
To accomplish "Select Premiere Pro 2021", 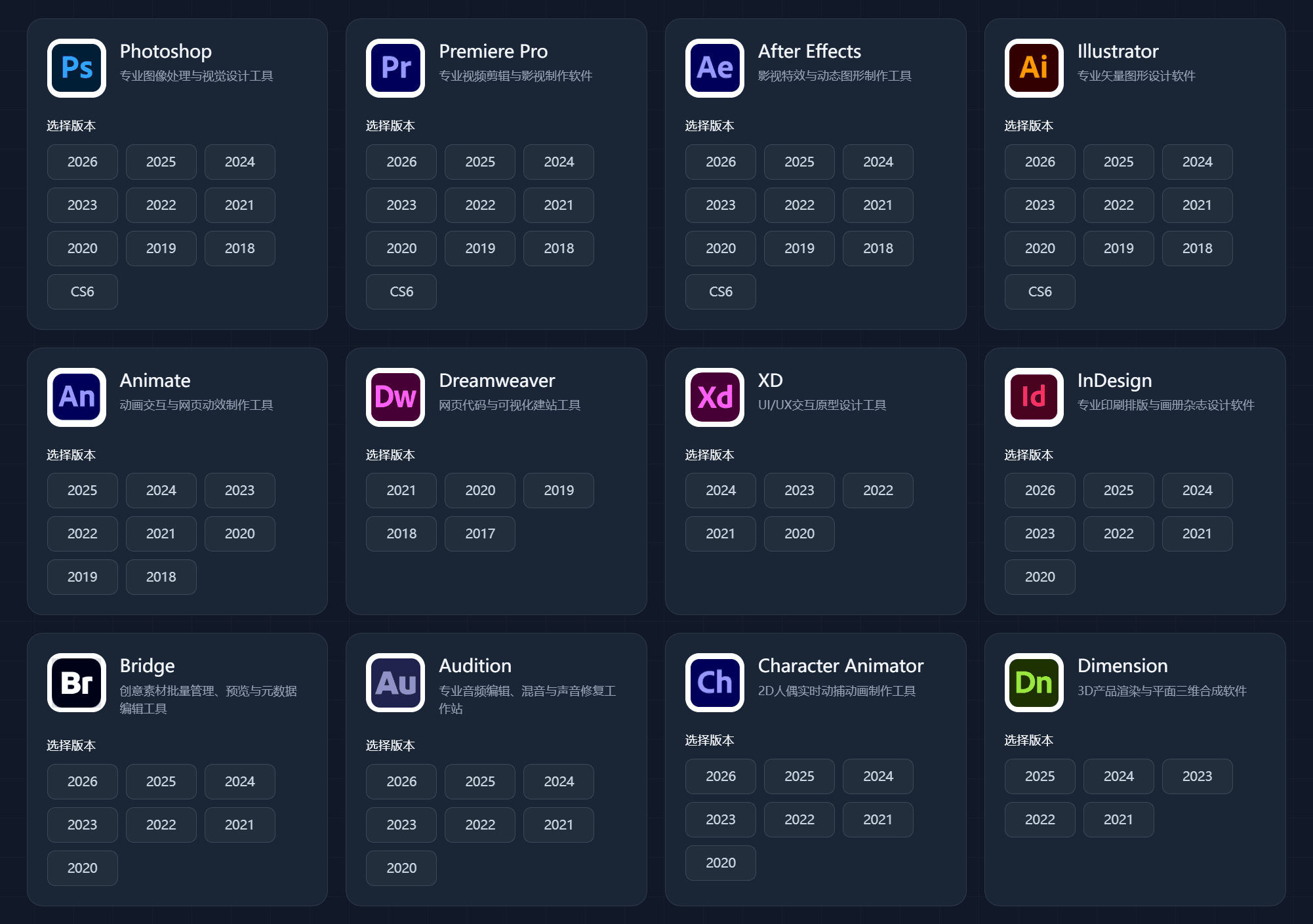I will click(x=559, y=205).
